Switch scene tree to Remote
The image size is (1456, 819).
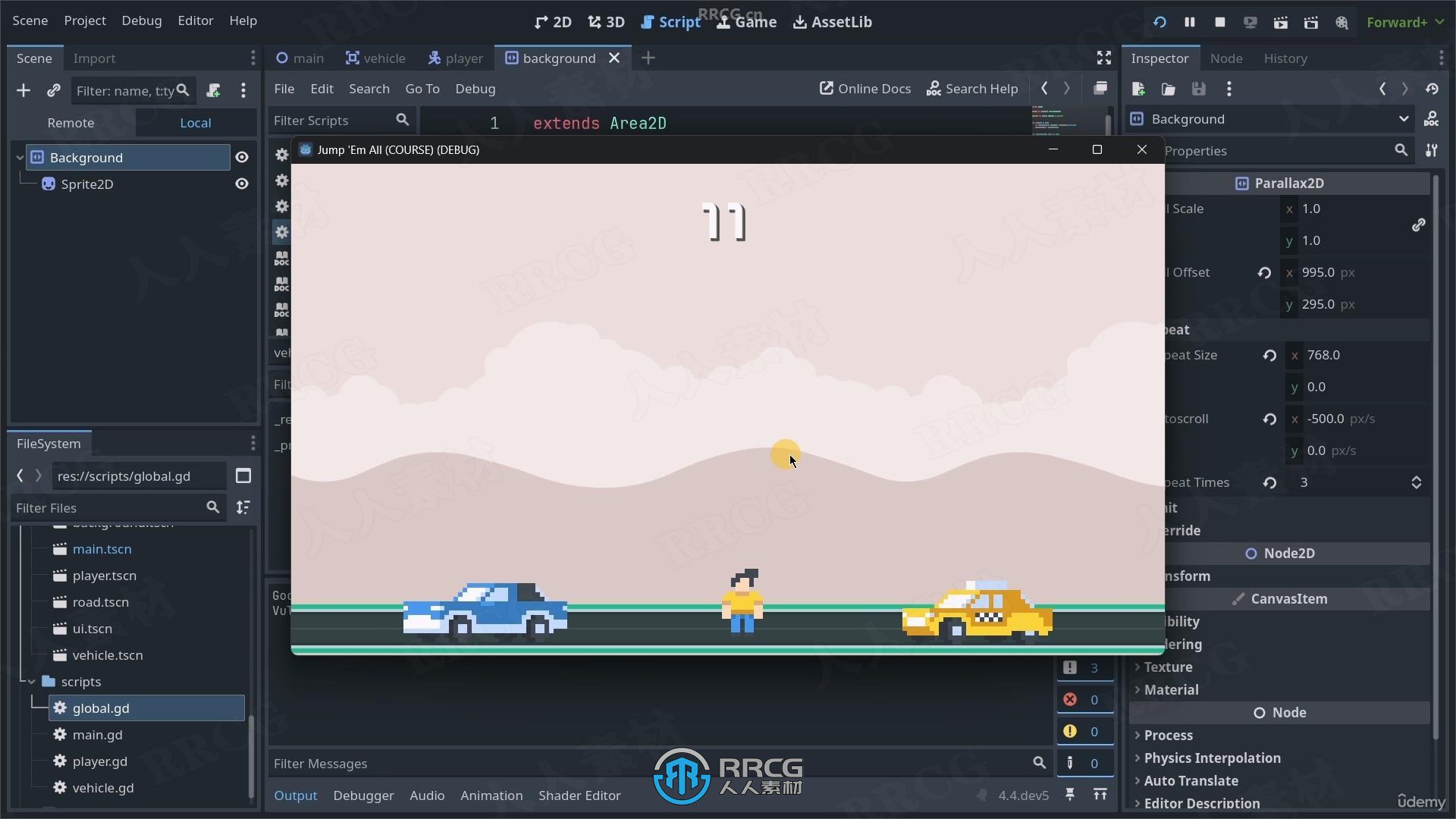click(71, 122)
